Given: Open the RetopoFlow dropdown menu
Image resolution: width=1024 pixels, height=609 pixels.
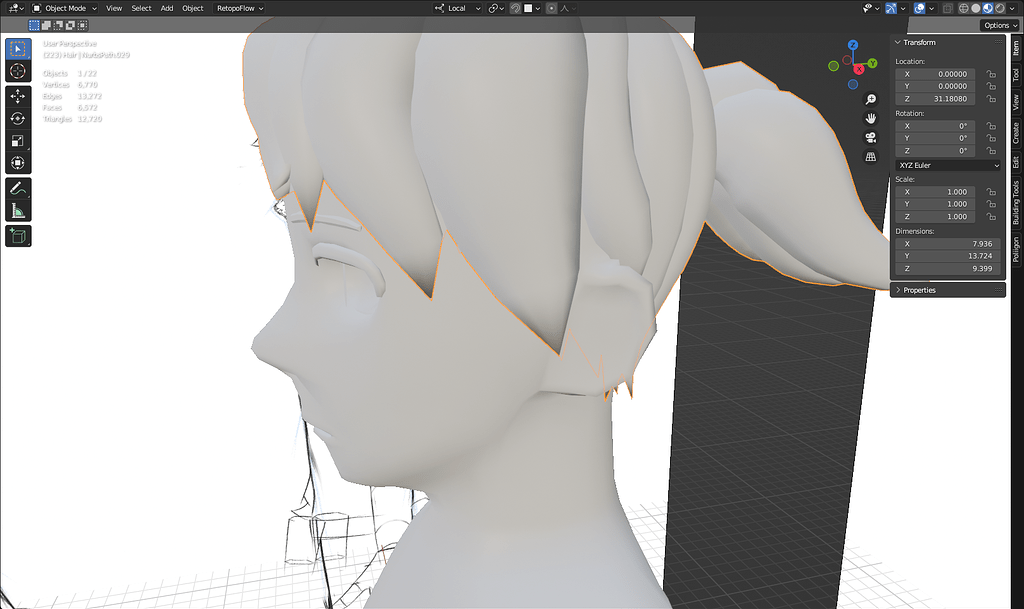Looking at the screenshot, I should (240, 8).
